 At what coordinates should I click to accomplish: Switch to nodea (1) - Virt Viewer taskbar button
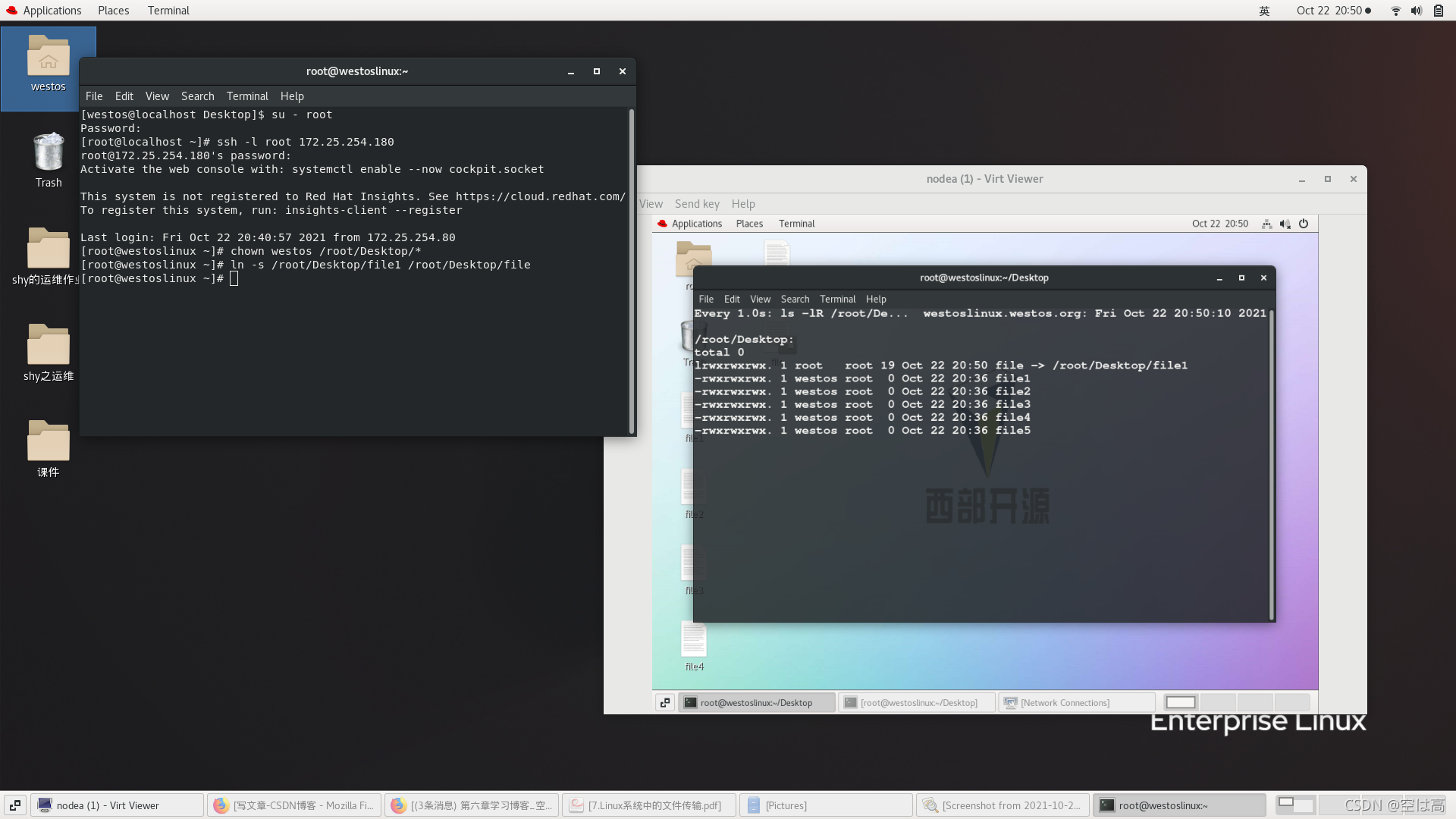[x=118, y=805]
